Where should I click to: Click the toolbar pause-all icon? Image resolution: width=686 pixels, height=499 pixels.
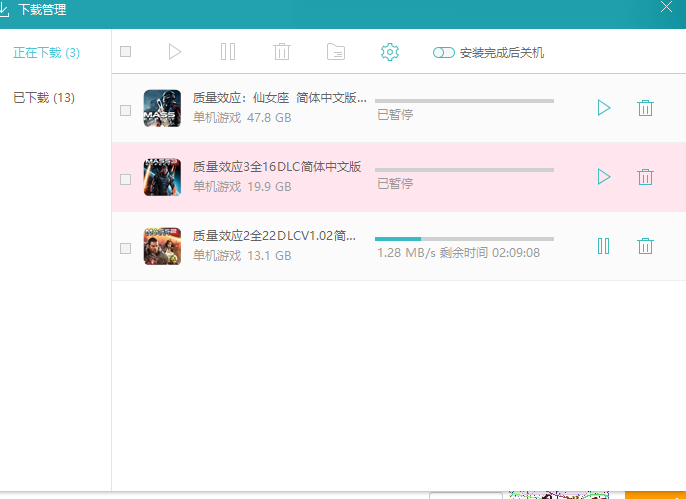(x=228, y=52)
